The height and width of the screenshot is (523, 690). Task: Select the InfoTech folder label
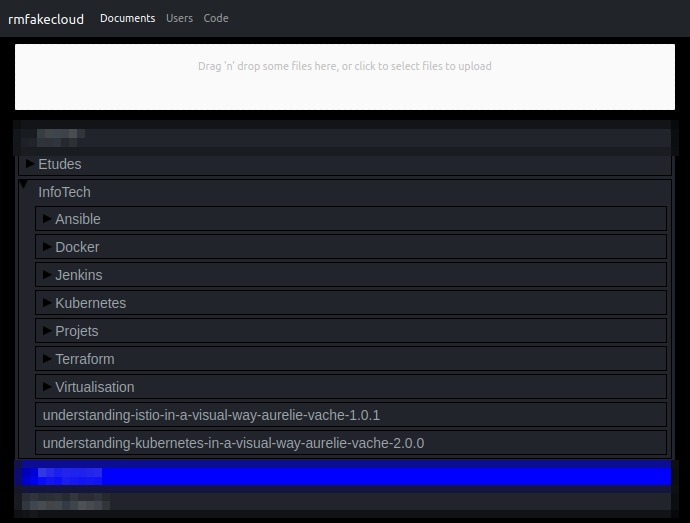64,192
